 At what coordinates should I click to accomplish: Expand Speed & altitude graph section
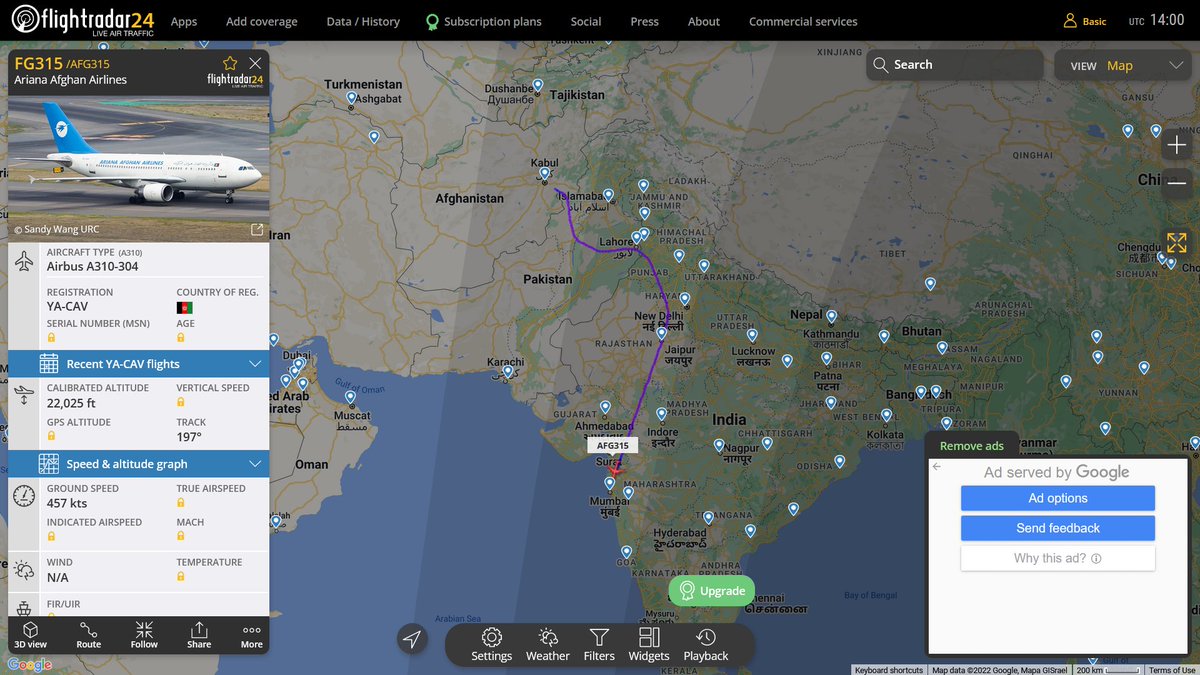pyautogui.click(x=138, y=464)
